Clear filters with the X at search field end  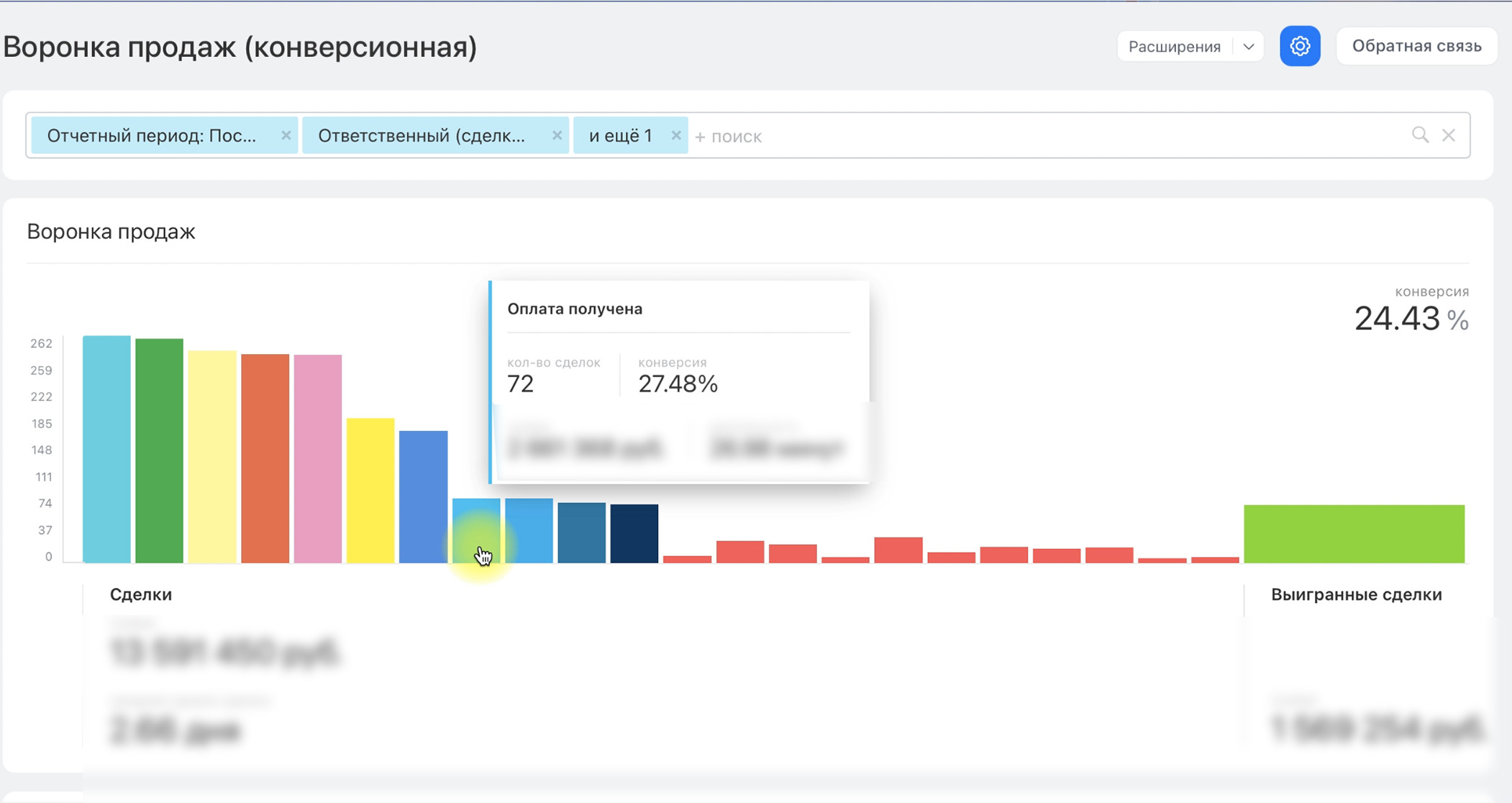(1449, 135)
